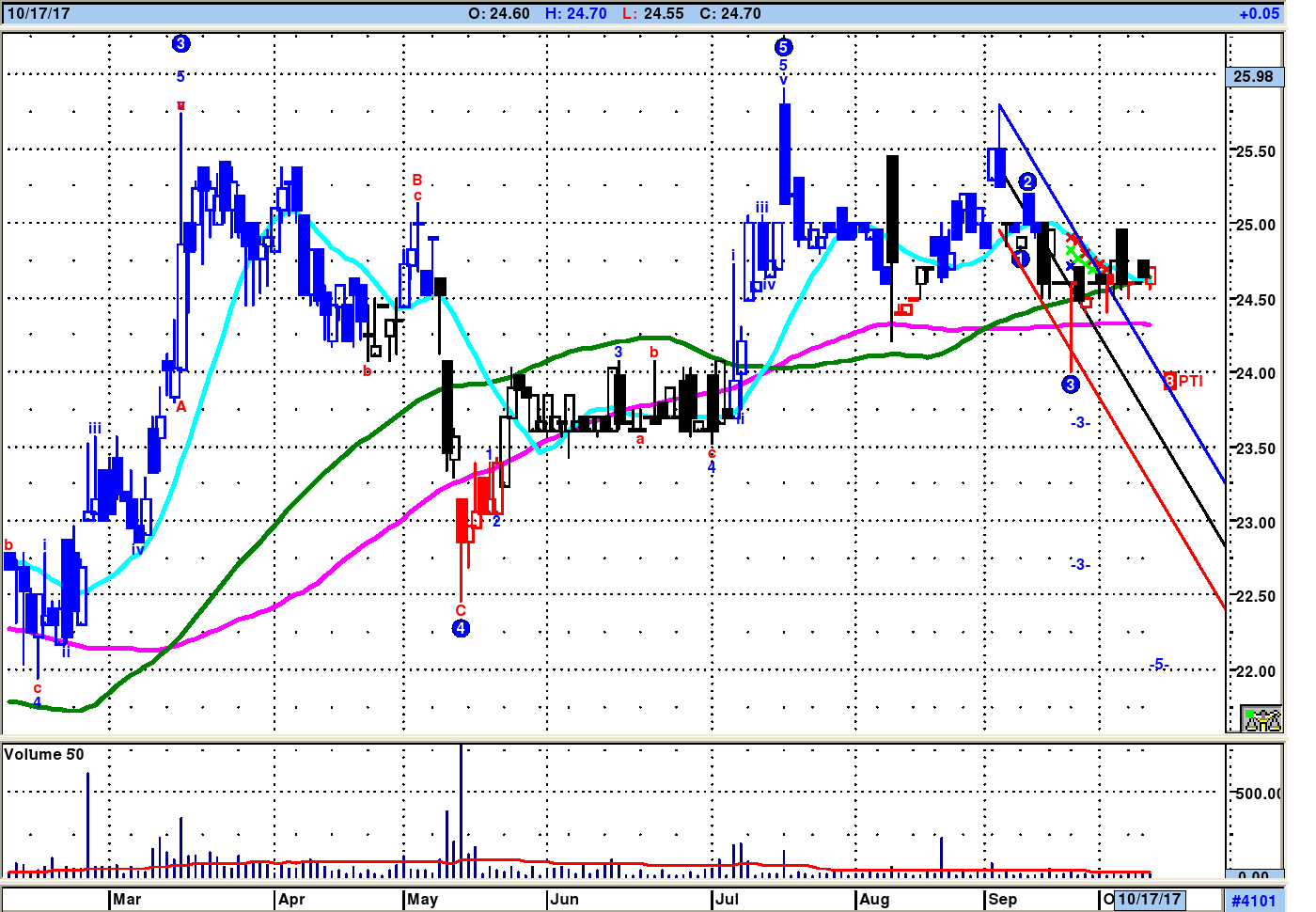
Task: Click the balance scales icon
Action: click(1261, 719)
